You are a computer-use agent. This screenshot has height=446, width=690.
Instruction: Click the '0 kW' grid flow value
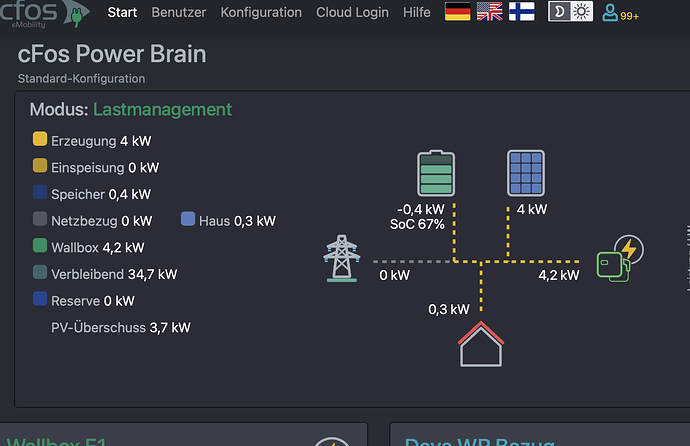pos(394,275)
